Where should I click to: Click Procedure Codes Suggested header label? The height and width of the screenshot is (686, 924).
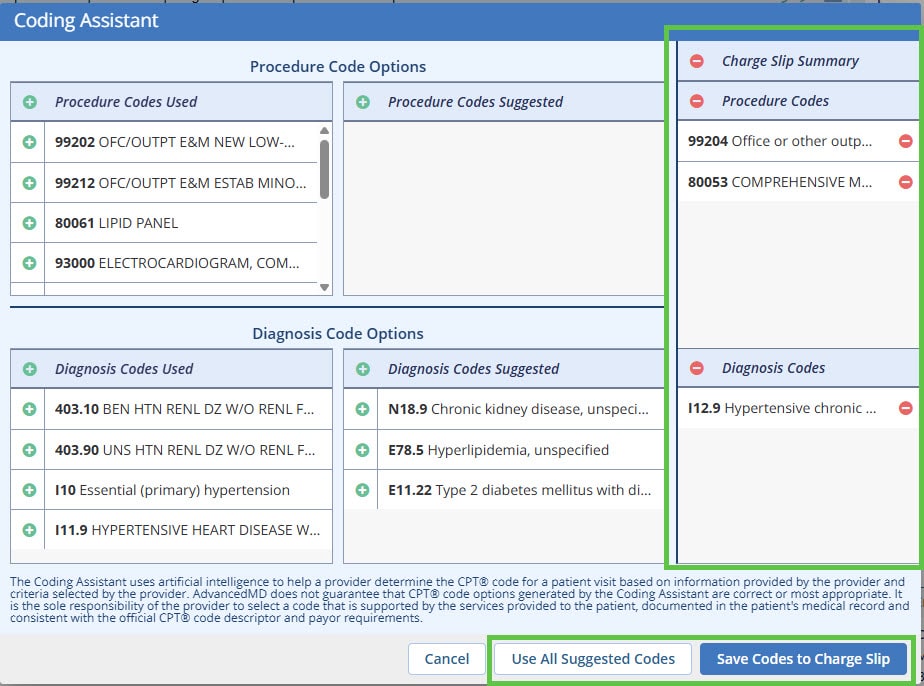(476, 102)
